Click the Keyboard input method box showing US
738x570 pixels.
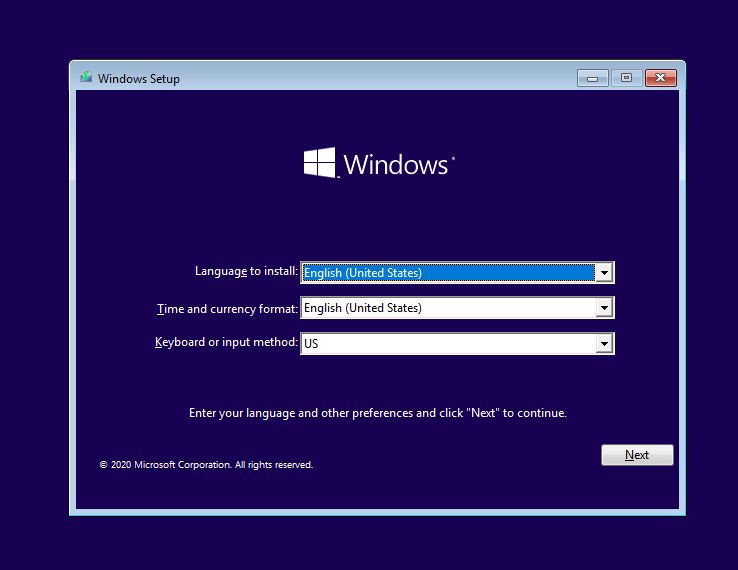[457, 344]
